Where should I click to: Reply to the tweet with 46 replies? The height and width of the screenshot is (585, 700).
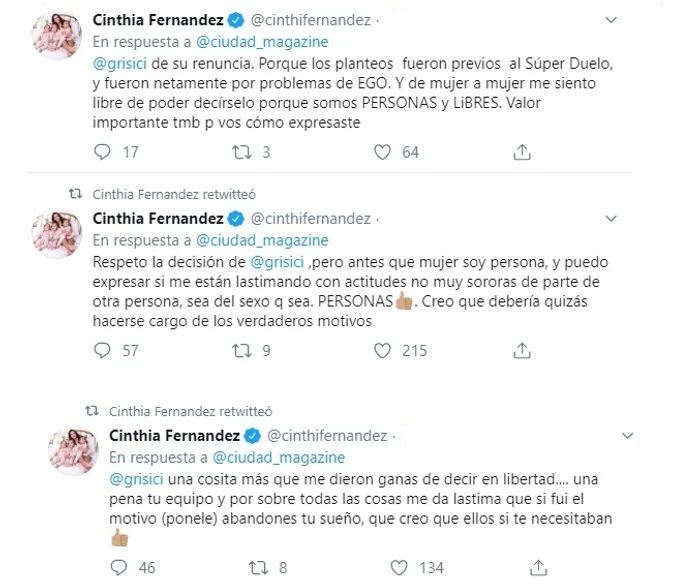[119, 568]
